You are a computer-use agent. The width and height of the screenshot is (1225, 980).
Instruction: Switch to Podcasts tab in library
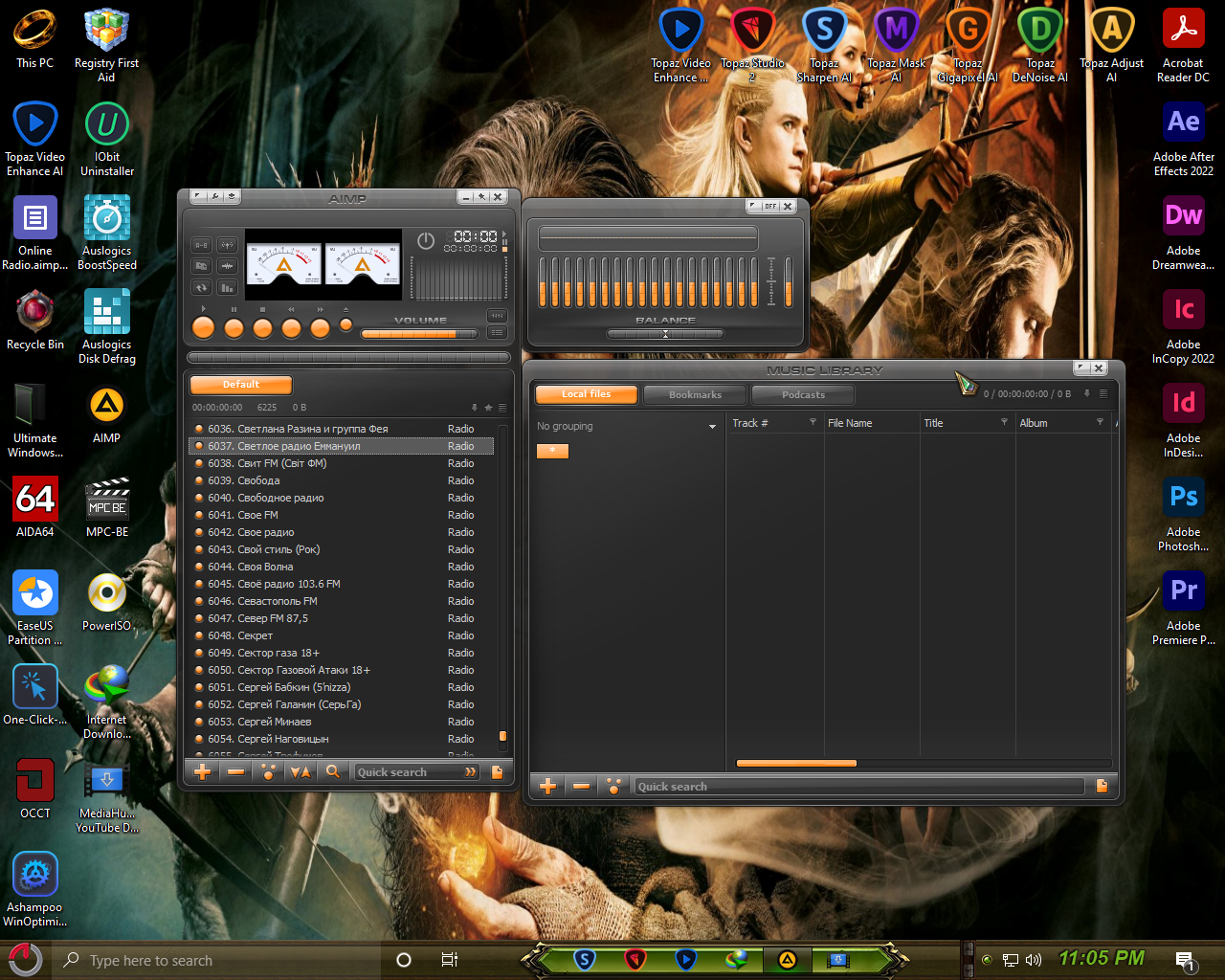coord(803,394)
